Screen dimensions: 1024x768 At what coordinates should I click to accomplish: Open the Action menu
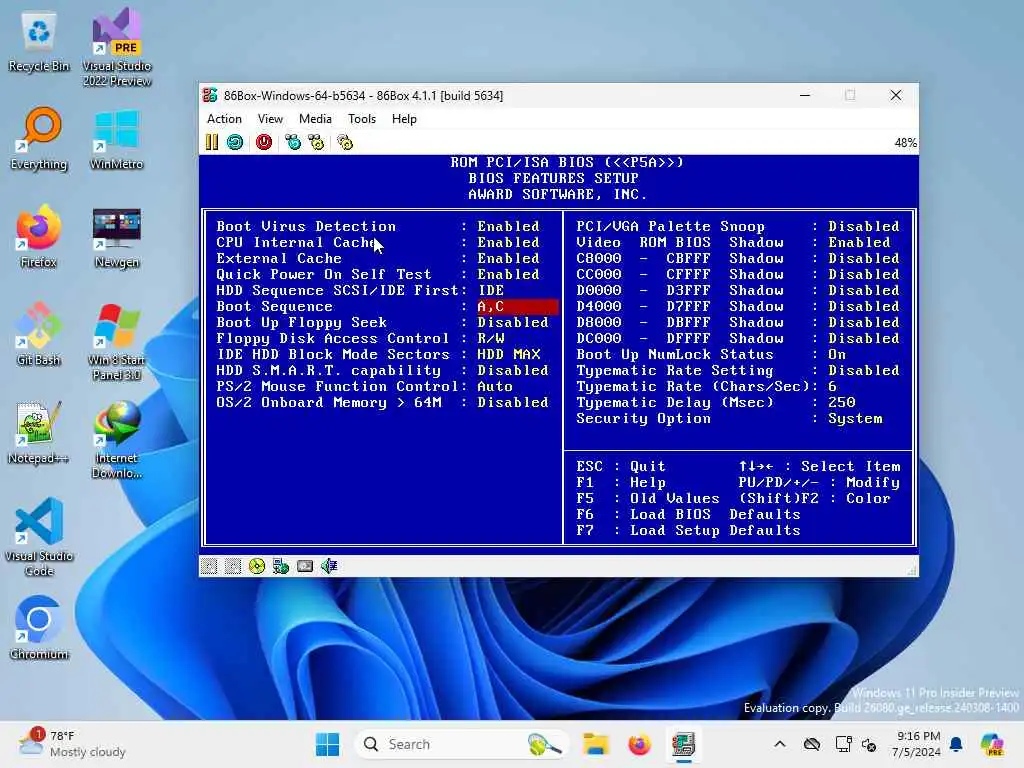224,119
